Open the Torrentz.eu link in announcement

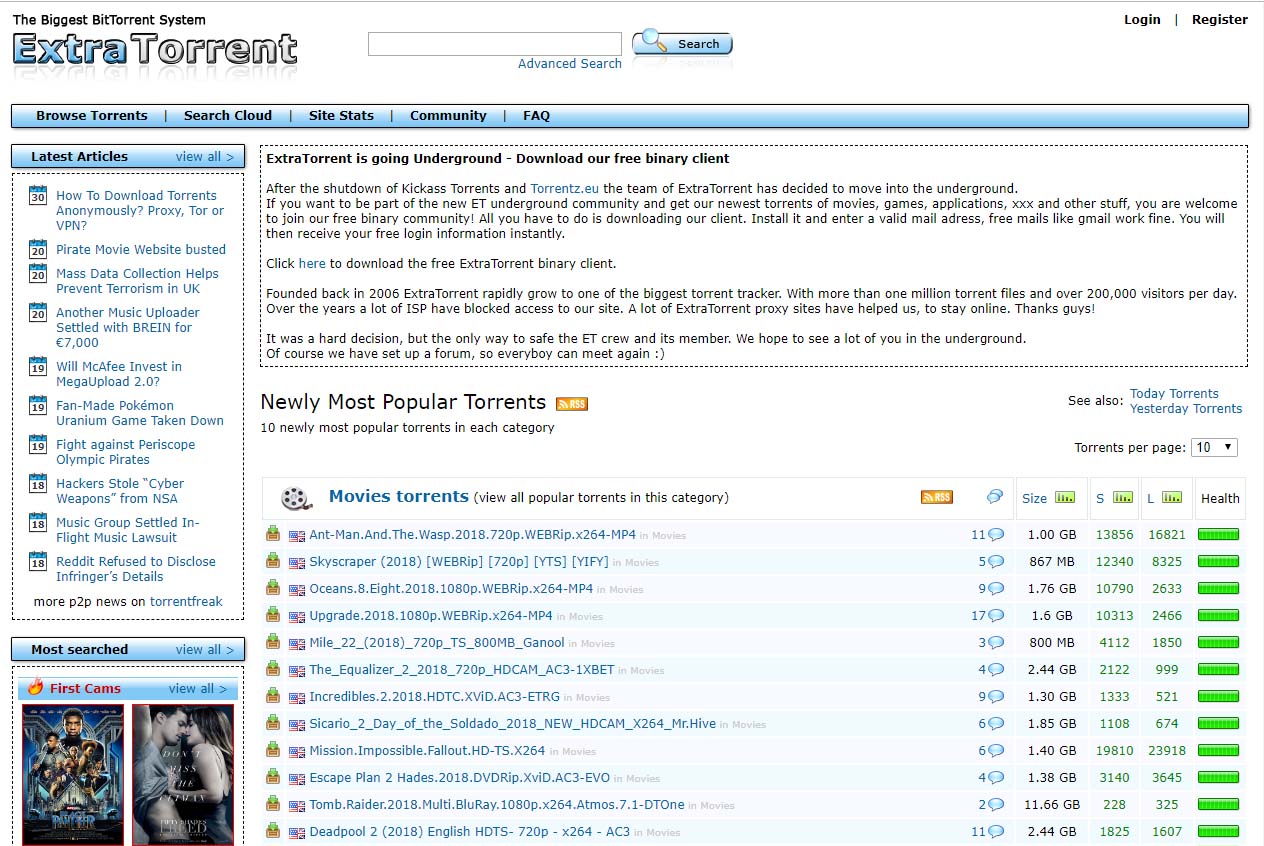[x=565, y=188]
